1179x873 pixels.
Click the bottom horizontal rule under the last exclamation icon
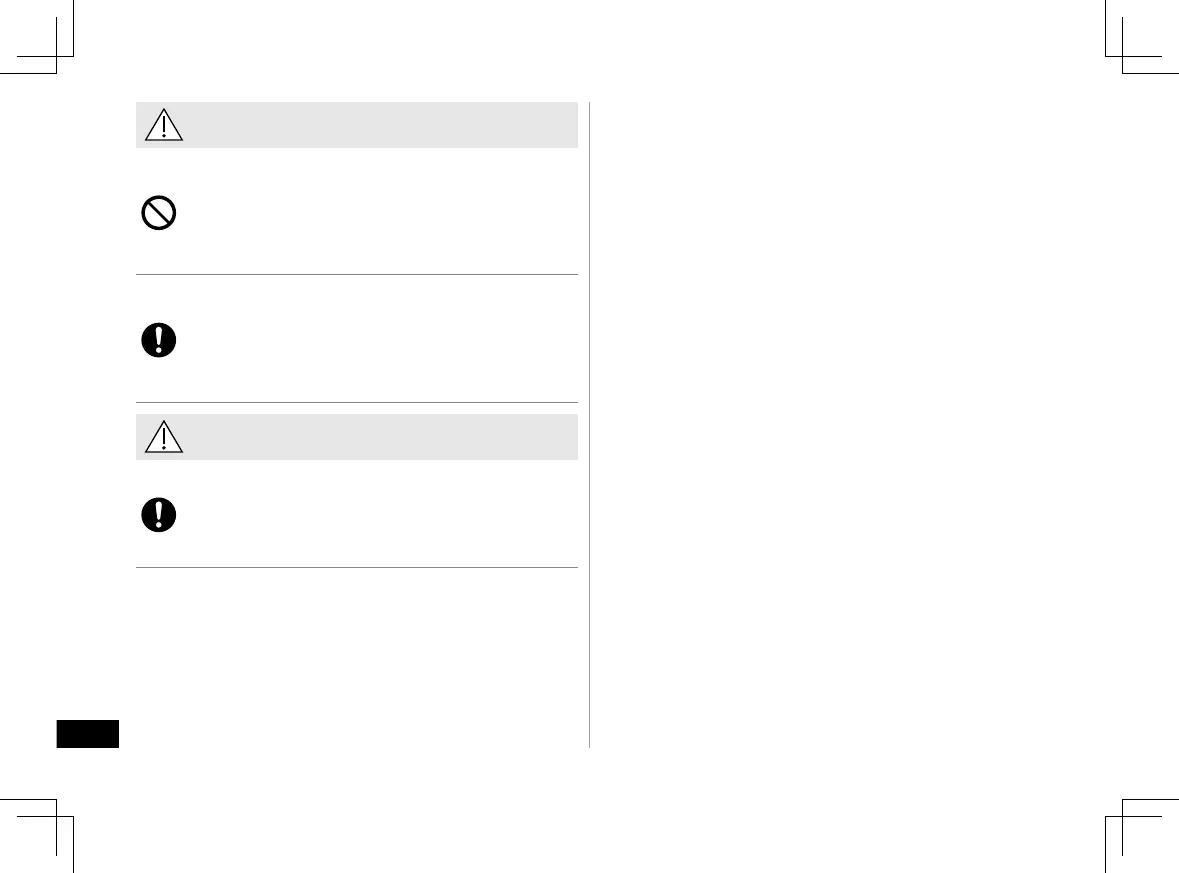click(356, 568)
